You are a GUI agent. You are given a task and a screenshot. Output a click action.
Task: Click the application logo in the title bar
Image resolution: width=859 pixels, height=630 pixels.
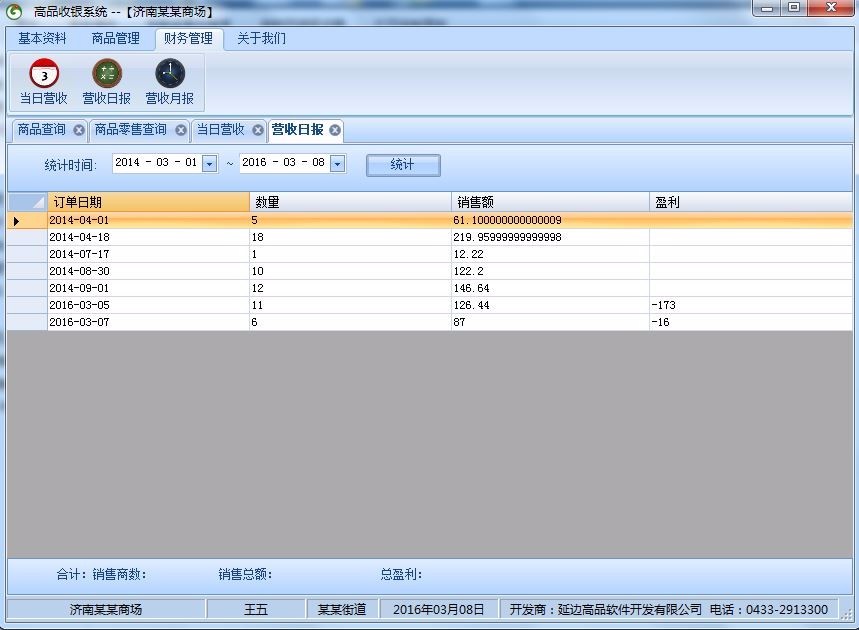click(x=12, y=9)
